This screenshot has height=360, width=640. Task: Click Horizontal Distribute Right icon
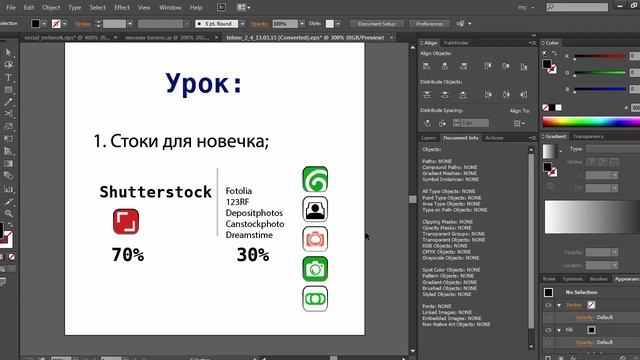[524, 95]
